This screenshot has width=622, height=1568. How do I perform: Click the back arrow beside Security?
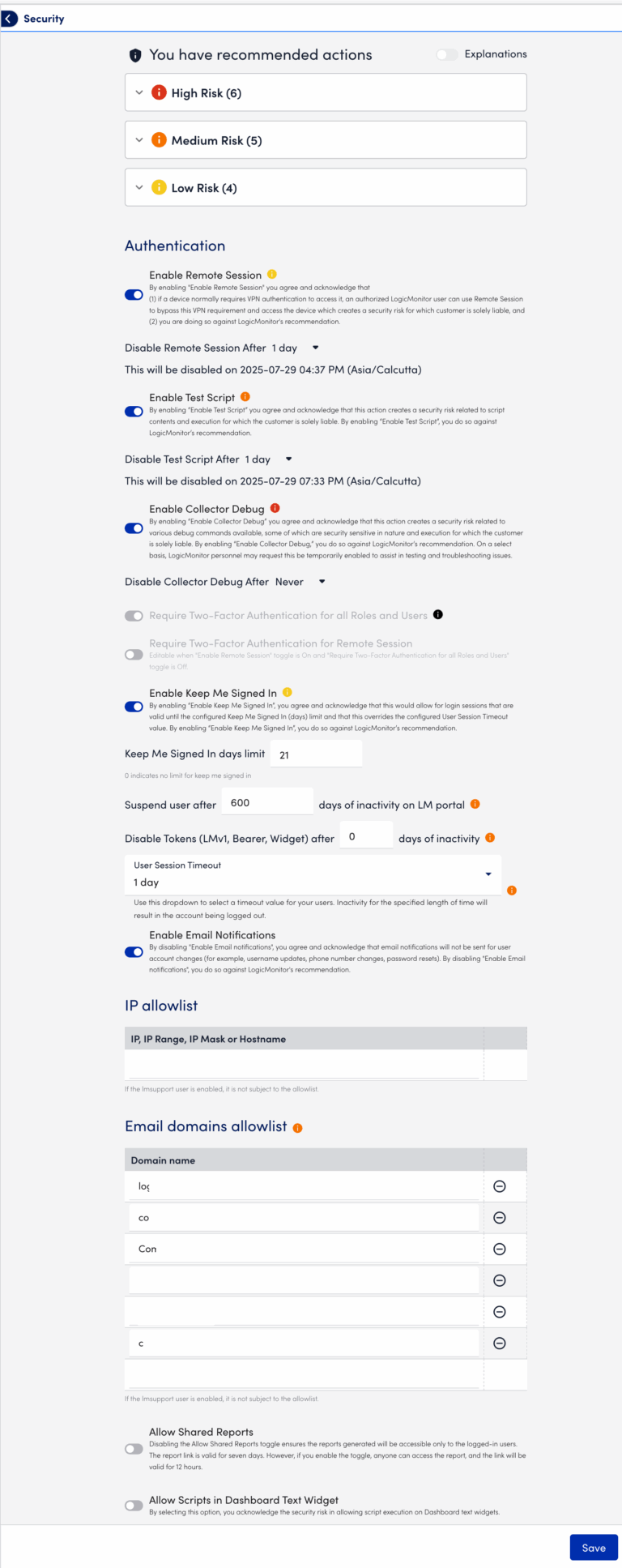click(x=10, y=19)
